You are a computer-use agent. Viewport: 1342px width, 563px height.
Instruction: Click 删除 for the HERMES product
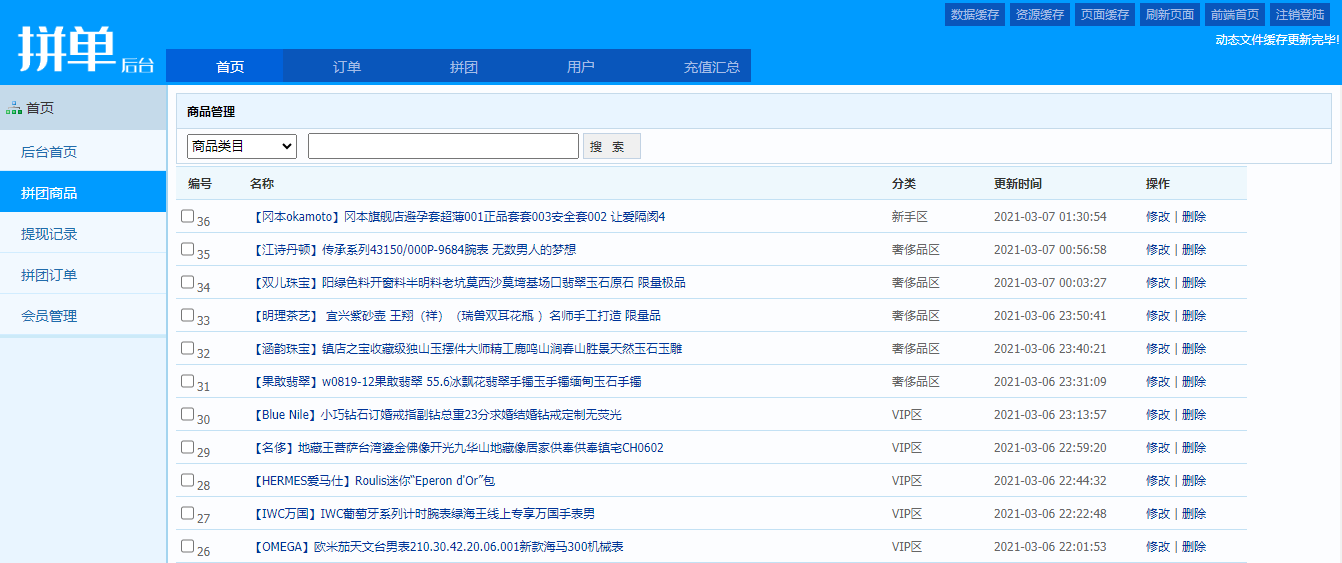1194,481
